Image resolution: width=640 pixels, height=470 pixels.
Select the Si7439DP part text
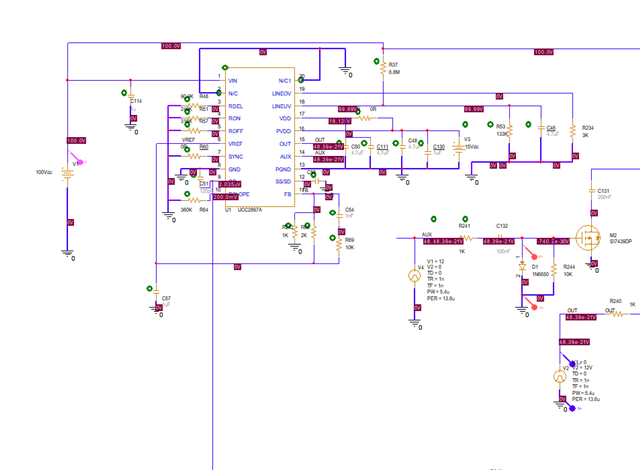[620, 242]
